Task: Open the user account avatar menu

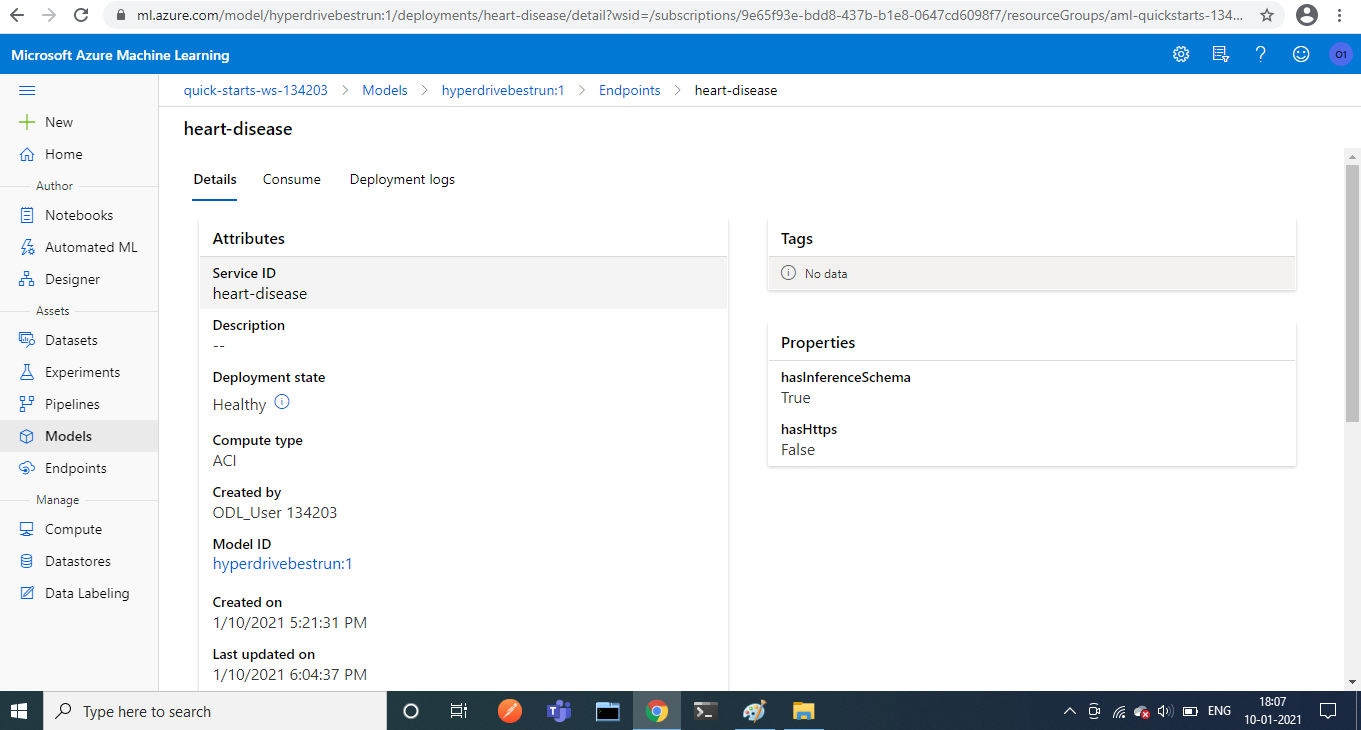Action: pyautogui.click(x=1340, y=54)
